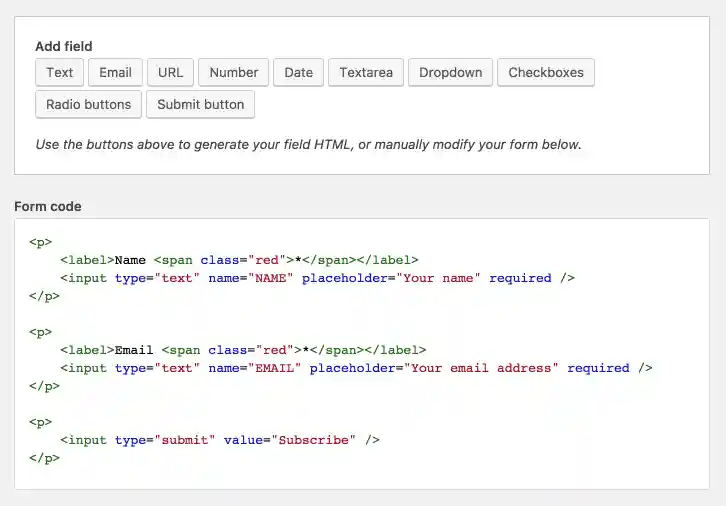Click the Email label code line
726x506 pixels.
coord(243,350)
